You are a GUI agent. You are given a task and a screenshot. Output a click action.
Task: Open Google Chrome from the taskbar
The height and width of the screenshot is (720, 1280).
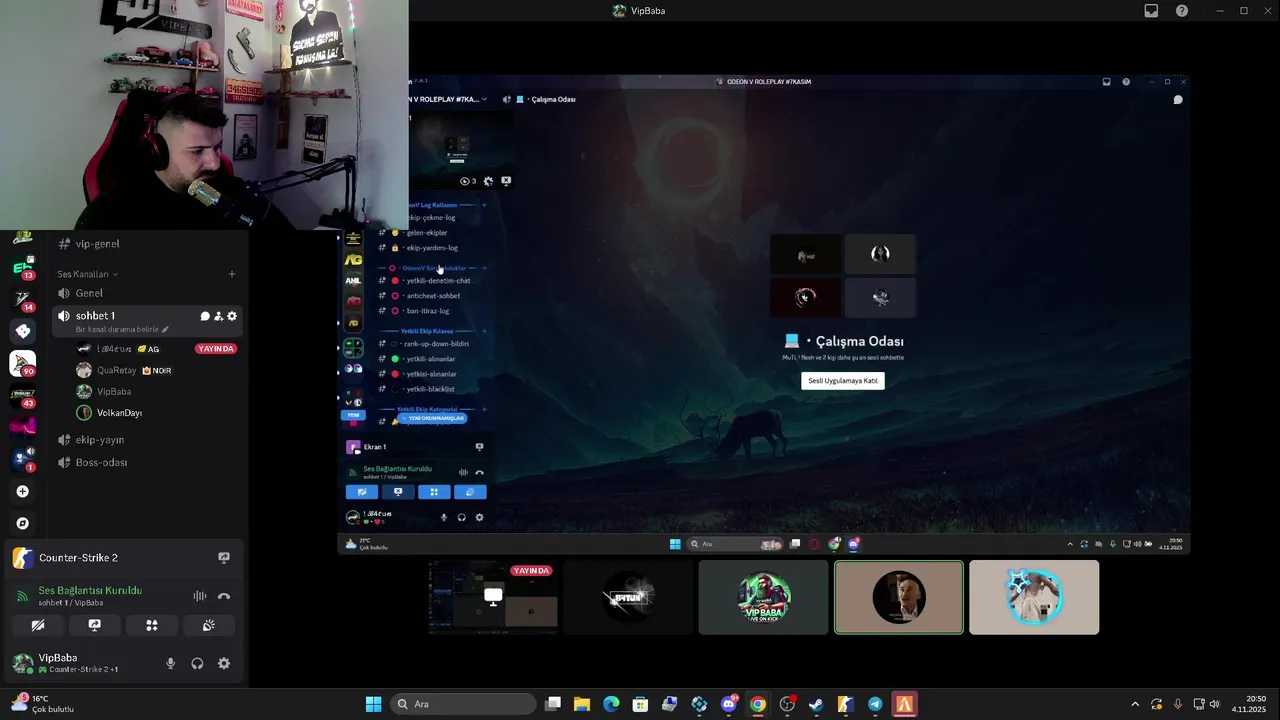(x=757, y=704)
